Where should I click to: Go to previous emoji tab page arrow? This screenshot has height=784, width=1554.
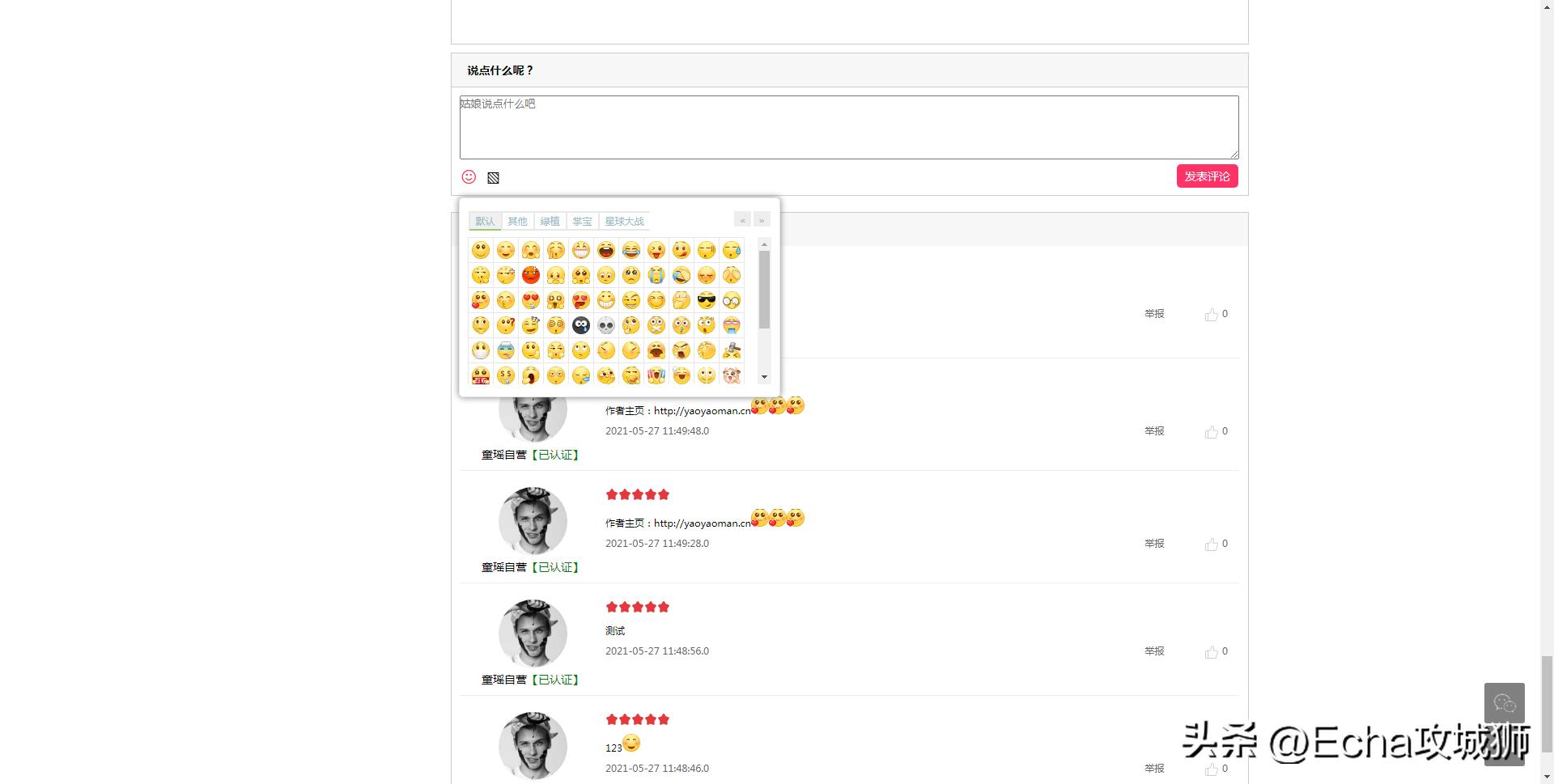pos(742,220)
